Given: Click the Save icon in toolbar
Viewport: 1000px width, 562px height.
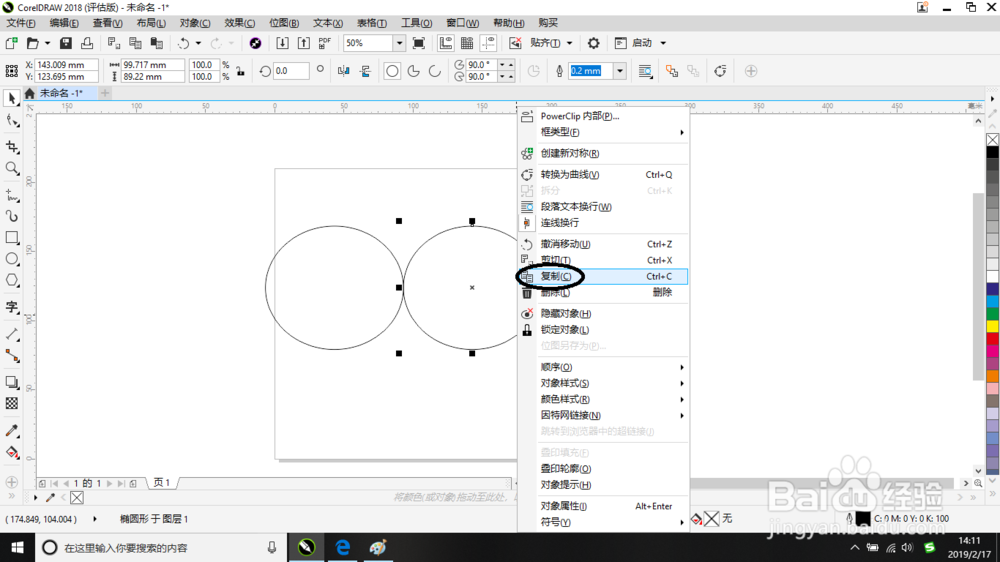Looking at the screenshot, I should pos(66,43).
